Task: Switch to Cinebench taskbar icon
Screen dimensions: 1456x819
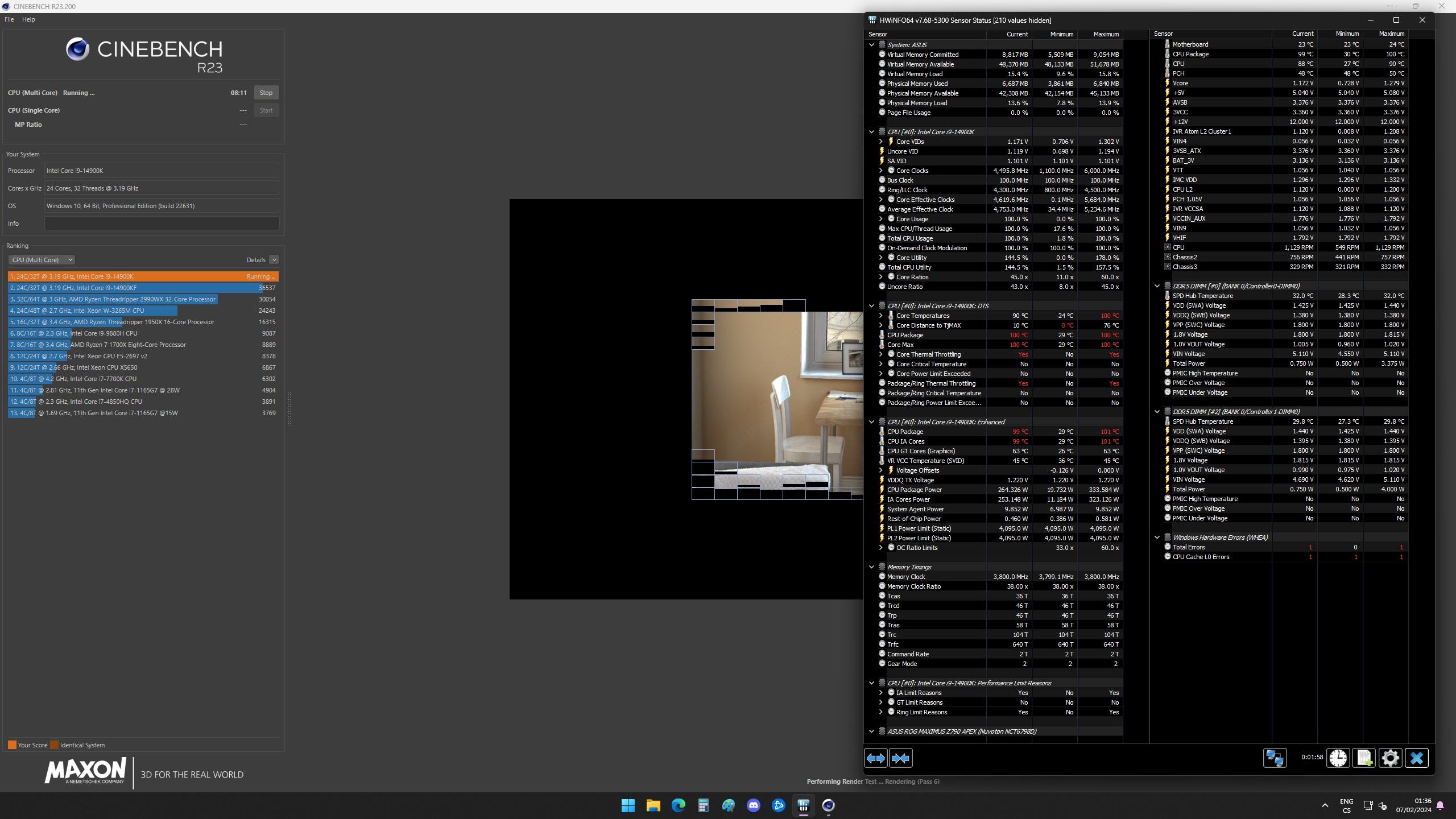Action: 828,805
